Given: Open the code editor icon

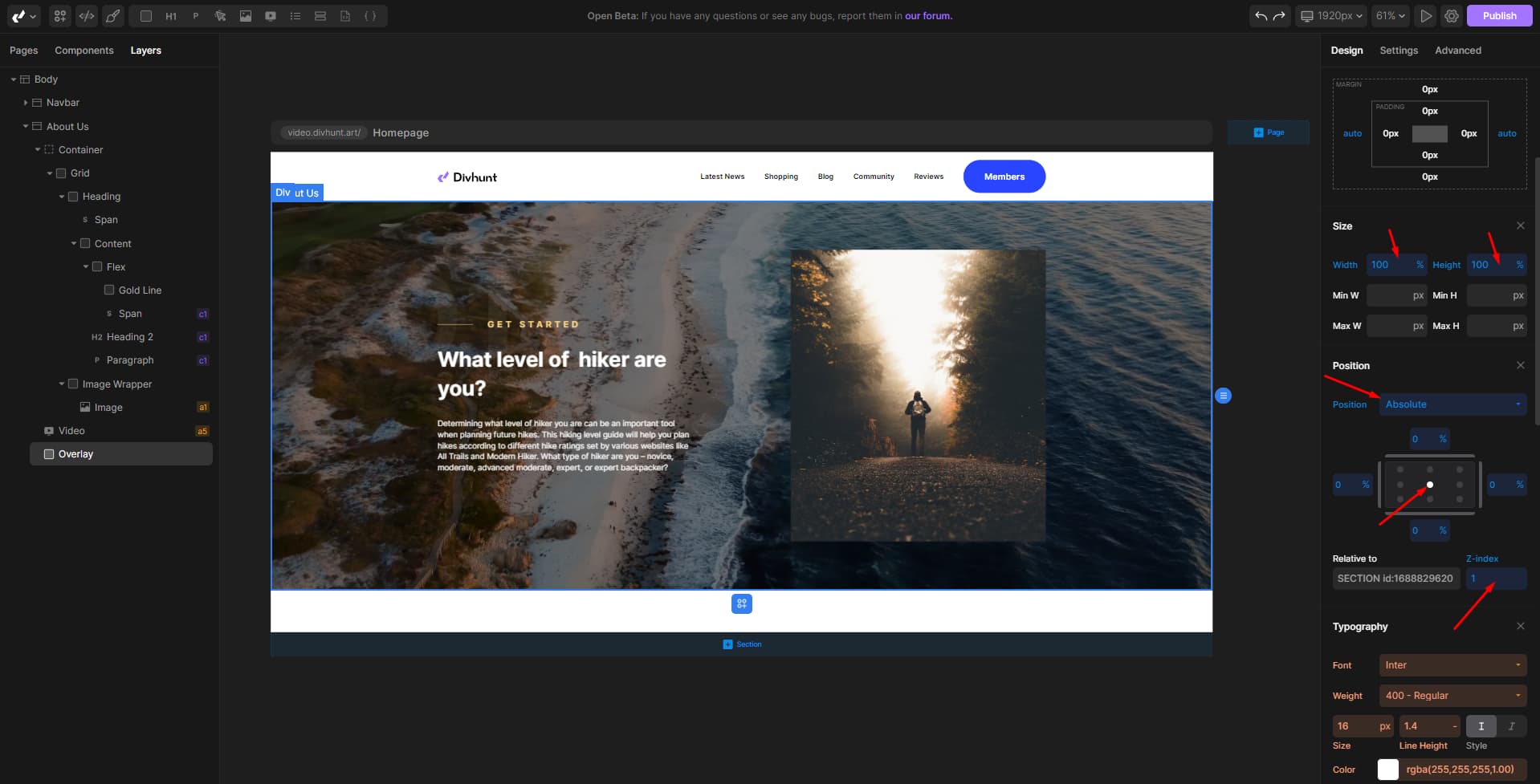Looking at the screenshot, I should [x=87, y=16].
